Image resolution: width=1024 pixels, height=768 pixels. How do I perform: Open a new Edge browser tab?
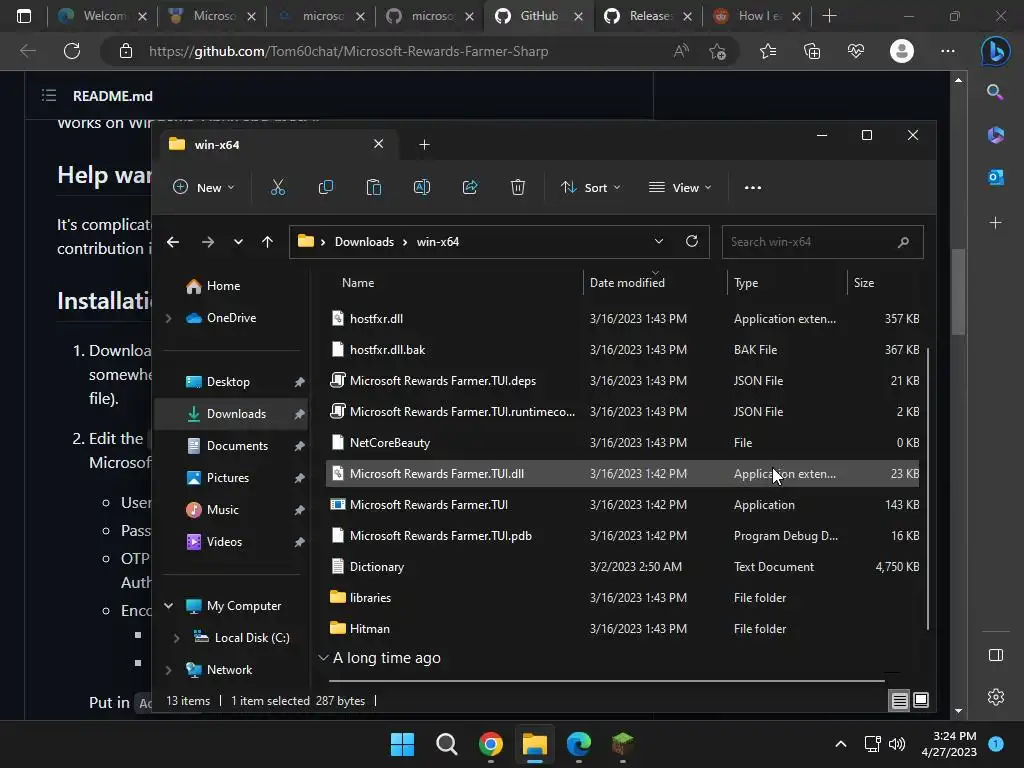point(829,16)
